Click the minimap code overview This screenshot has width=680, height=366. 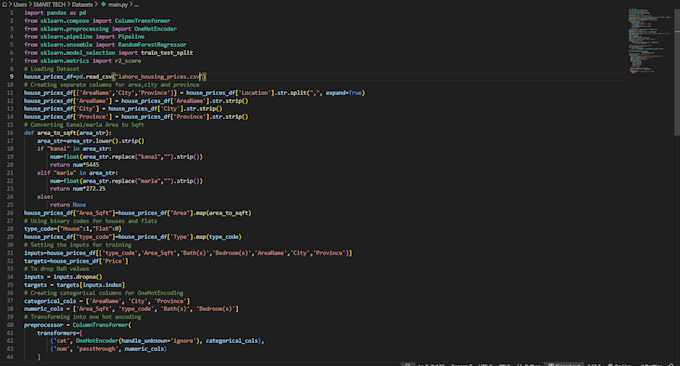(x=649, y=41)
